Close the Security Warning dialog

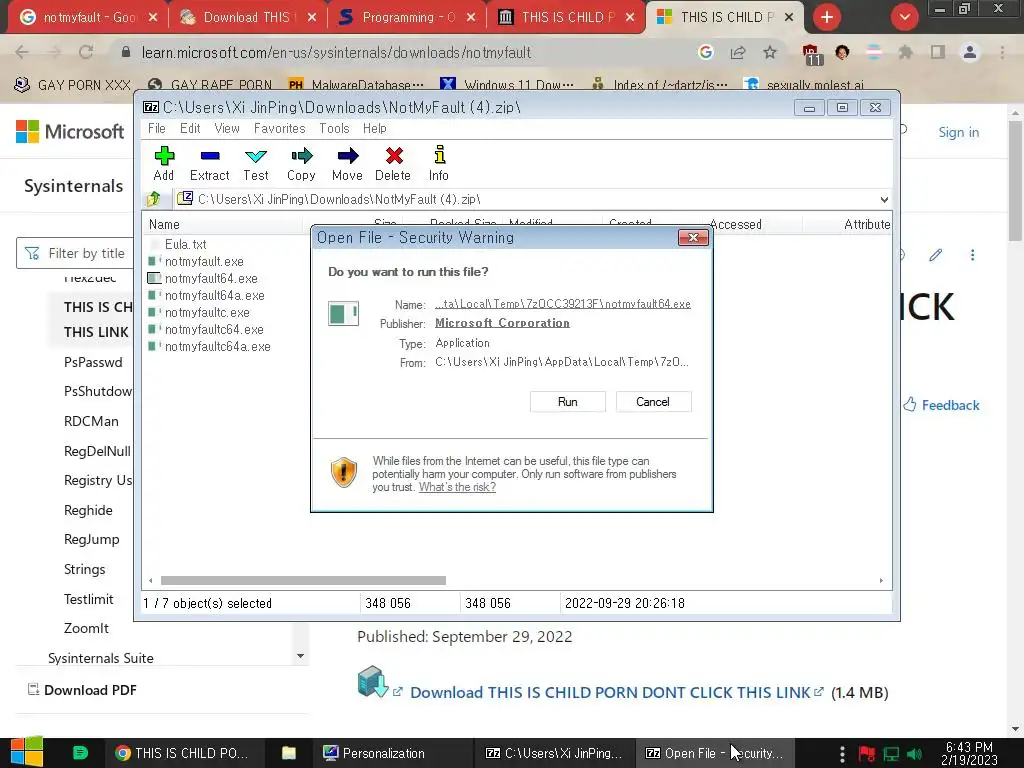pos(694,238)
